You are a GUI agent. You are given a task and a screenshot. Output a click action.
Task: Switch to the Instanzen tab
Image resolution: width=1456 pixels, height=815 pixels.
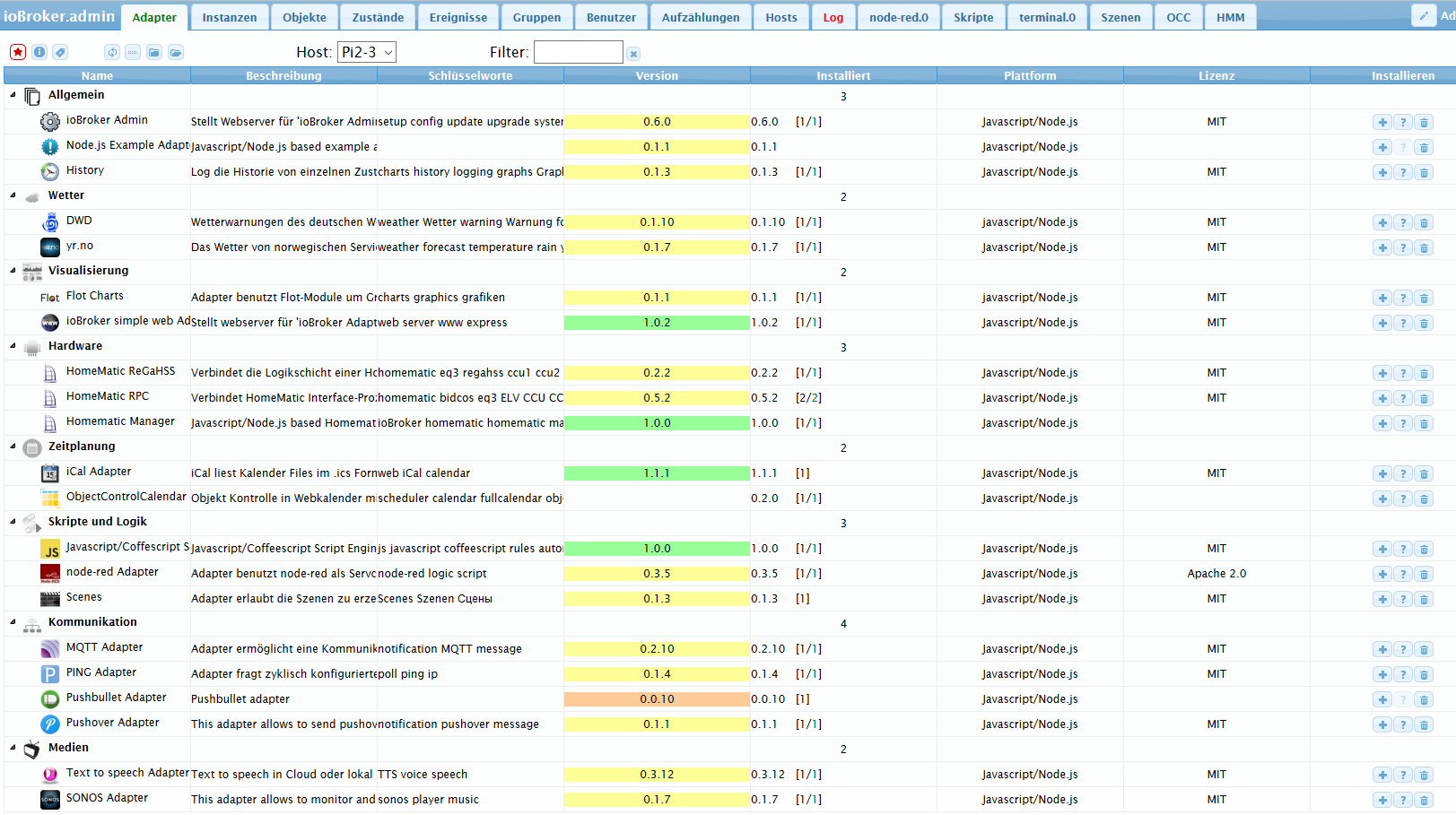(230, 17)
